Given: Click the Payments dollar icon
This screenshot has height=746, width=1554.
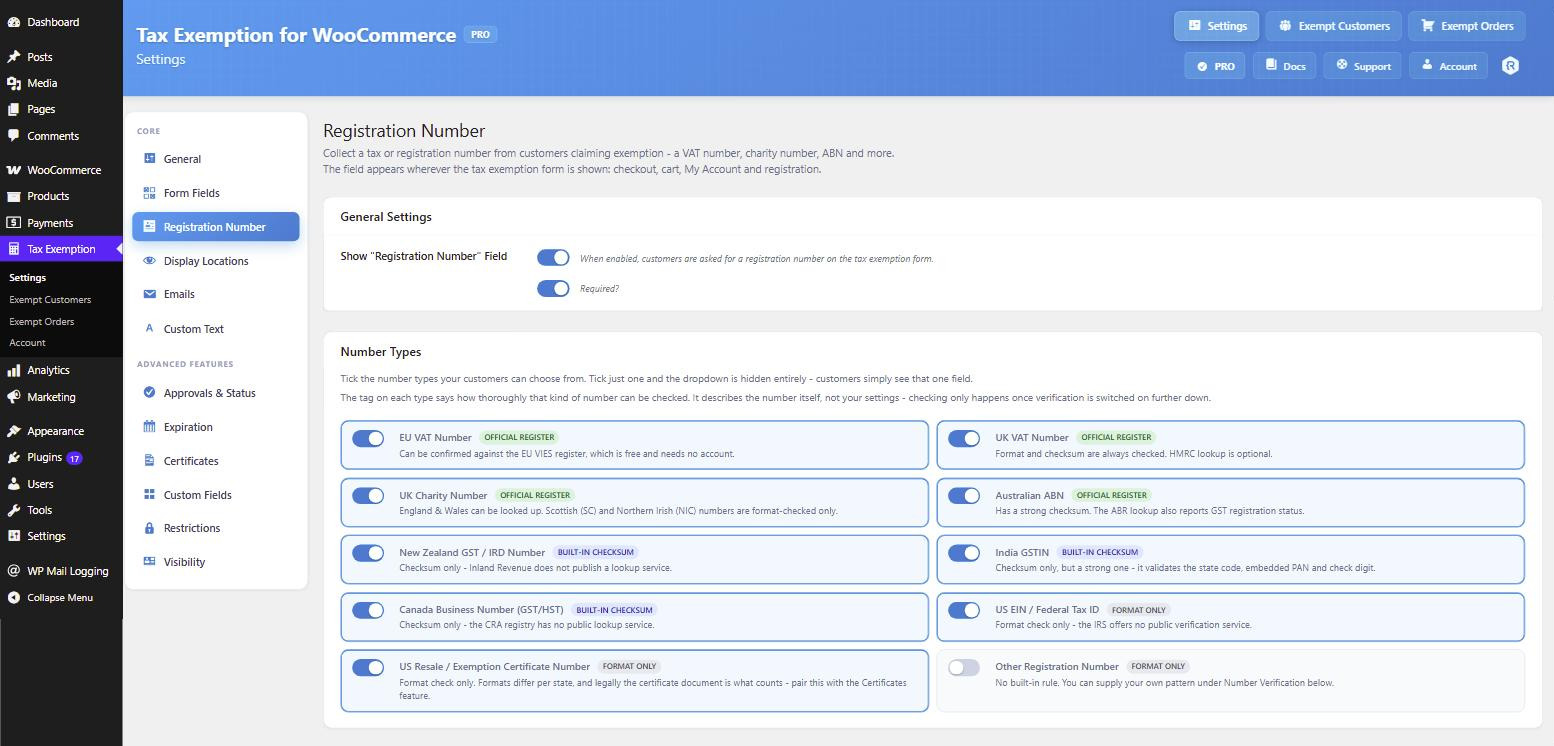Looking at the screenshot, I should (x=13, y=223).
